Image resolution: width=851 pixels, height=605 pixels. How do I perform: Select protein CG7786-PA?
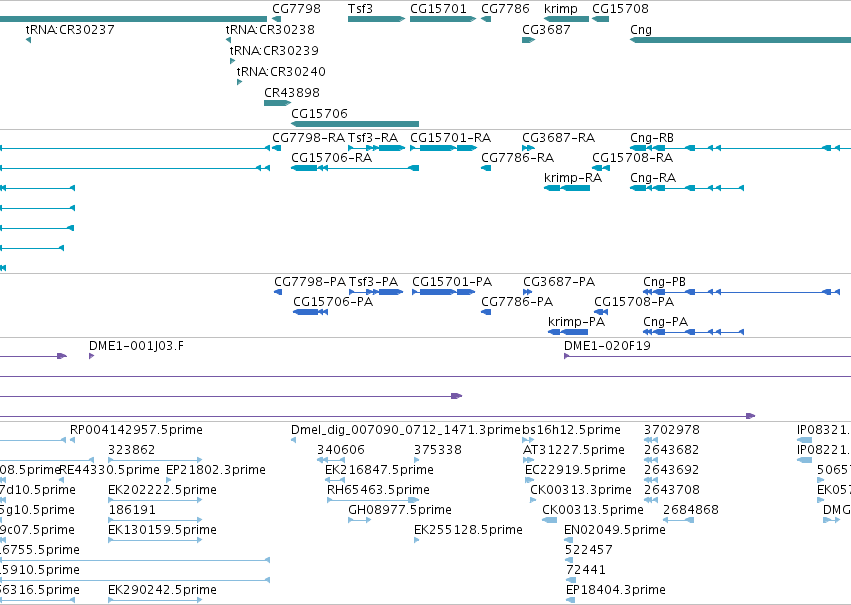click(517, 302)
